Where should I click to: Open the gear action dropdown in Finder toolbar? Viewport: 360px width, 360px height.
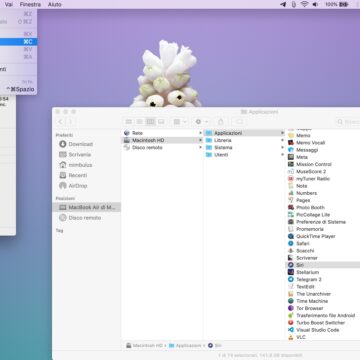(x=201, y=122)
